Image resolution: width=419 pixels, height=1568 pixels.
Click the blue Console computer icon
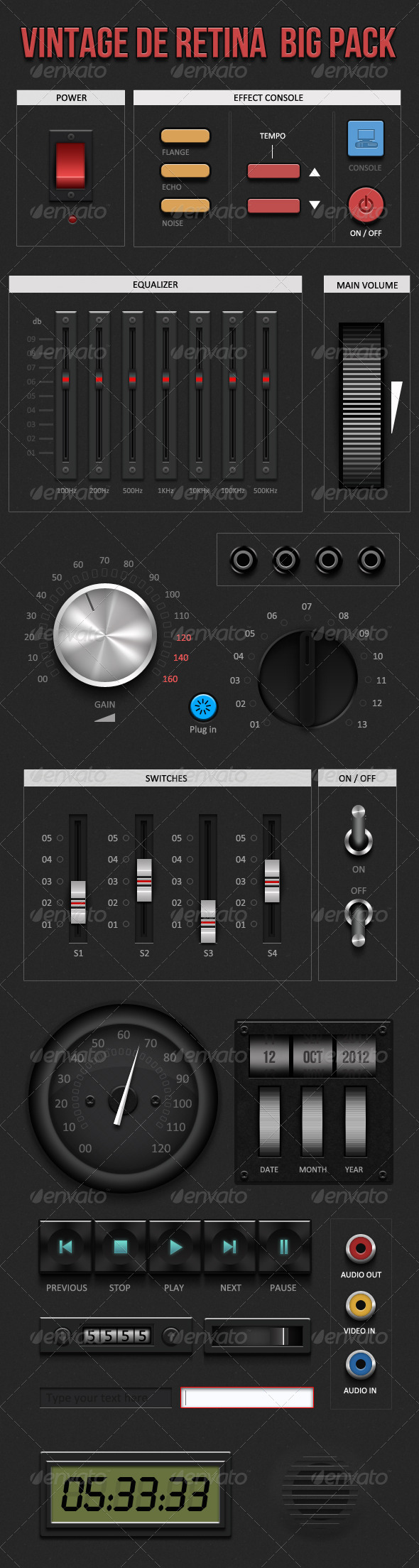(x=365, y=139)
